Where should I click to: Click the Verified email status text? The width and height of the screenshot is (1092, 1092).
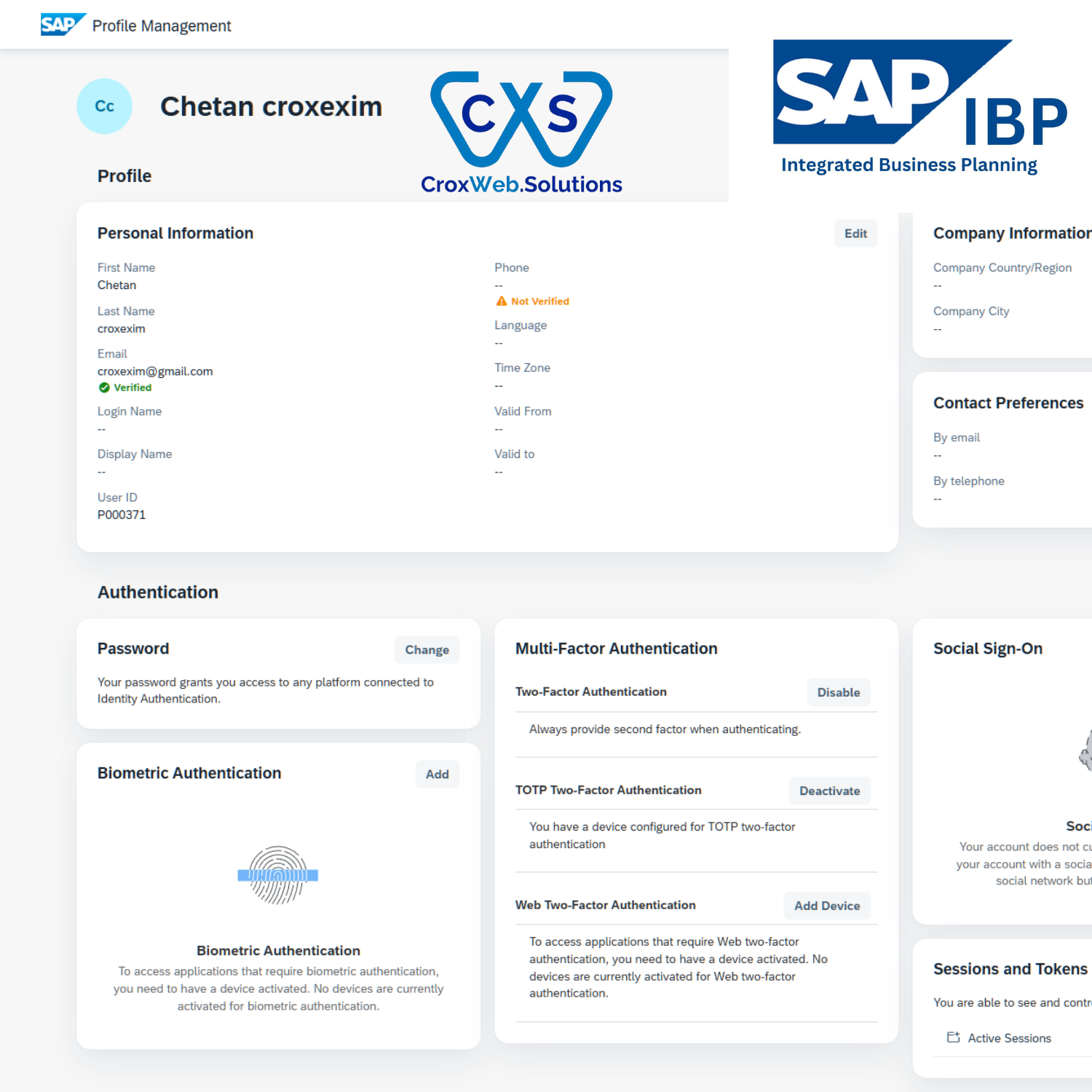pyautogui.click(x=132, y=387)
